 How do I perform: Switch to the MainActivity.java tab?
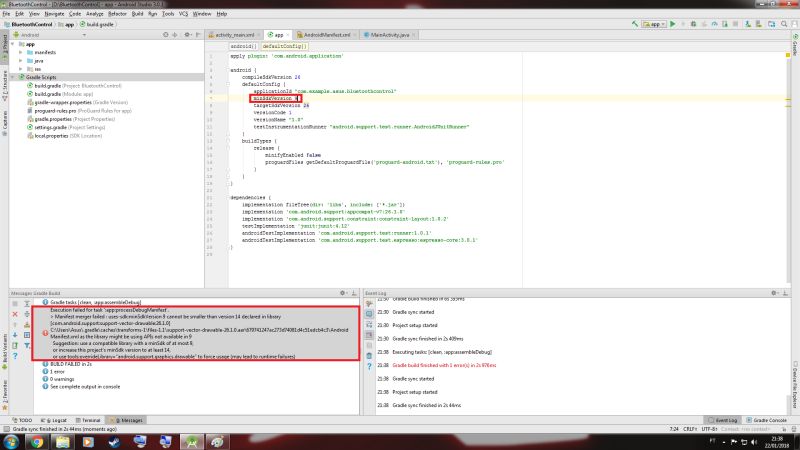(x=390, y=35)
